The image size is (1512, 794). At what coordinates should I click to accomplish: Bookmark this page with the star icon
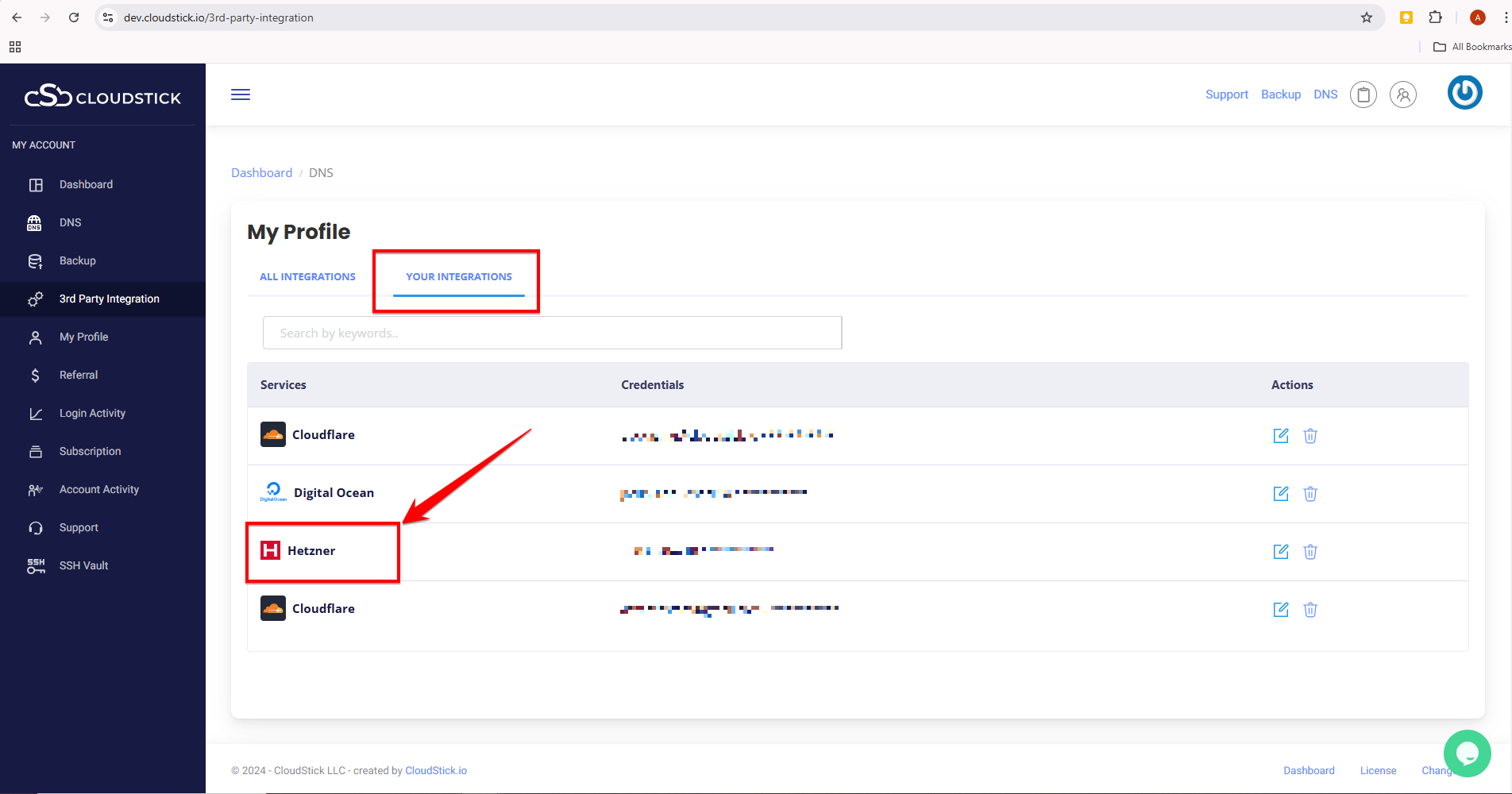pos(1367,17)
